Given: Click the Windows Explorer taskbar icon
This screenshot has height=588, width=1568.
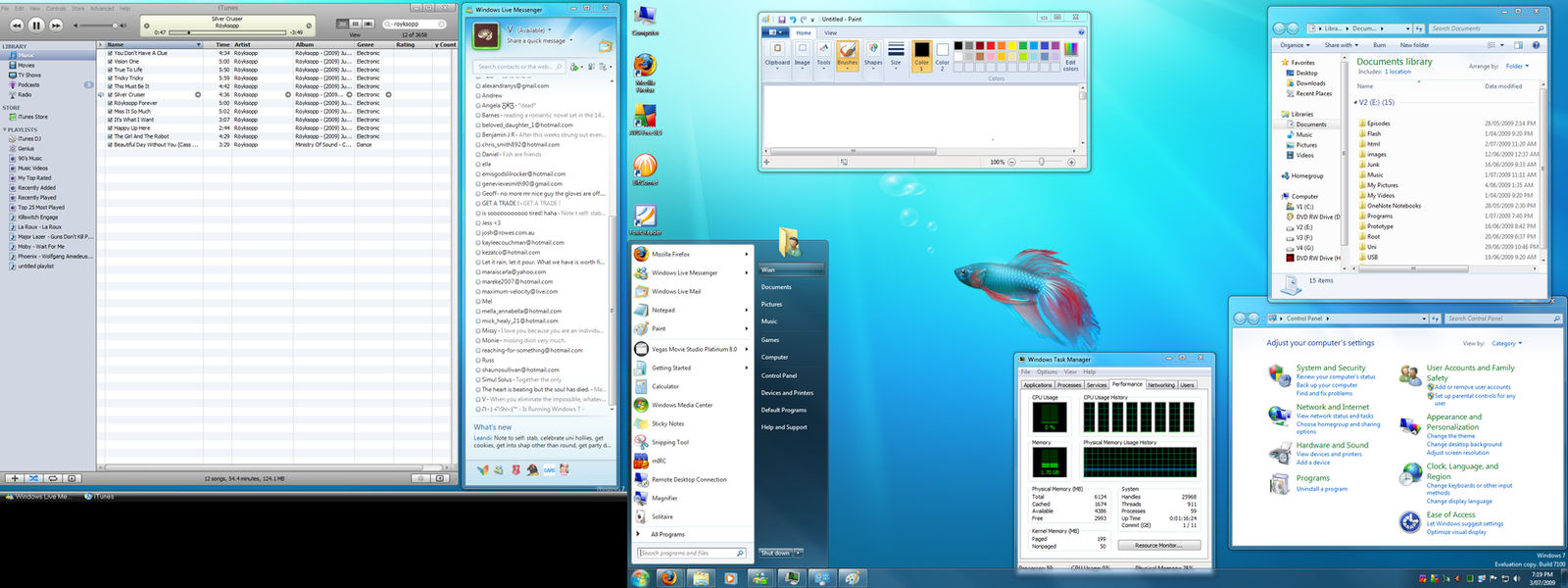Looking at the screenshot, I should [x=701, y=578].
